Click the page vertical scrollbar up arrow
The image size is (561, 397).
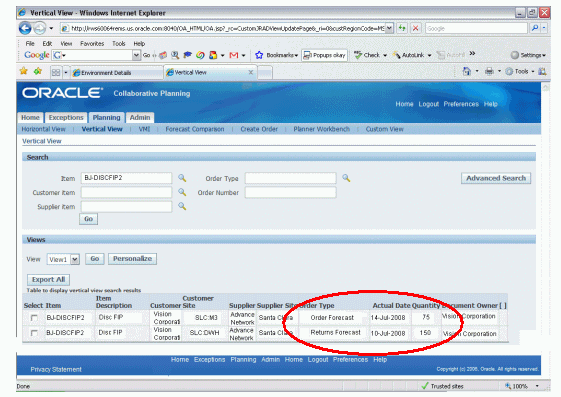click(x=545, y=87)
